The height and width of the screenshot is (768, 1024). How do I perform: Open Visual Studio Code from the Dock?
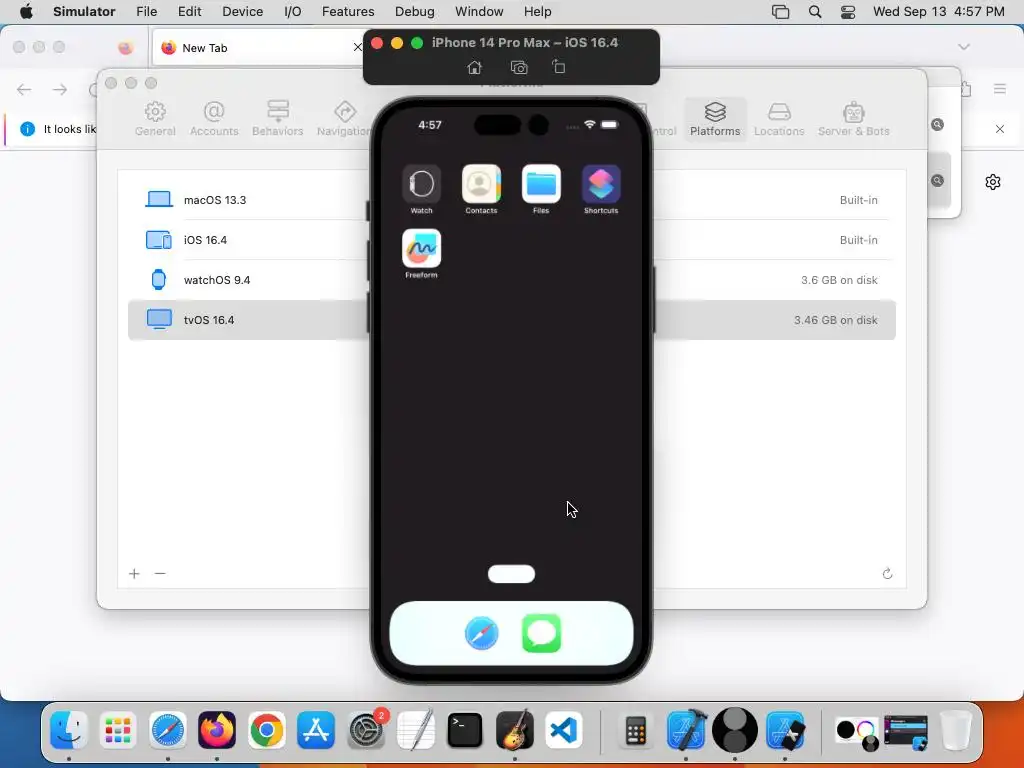click(564, 729)
